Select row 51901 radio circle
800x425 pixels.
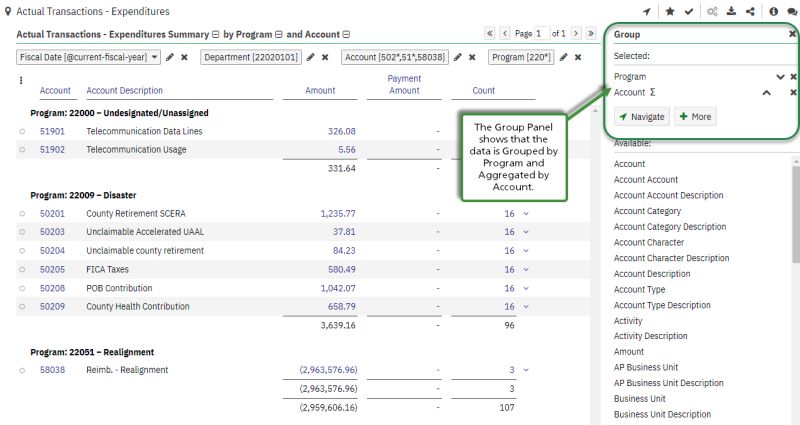(x=22, y=131)
